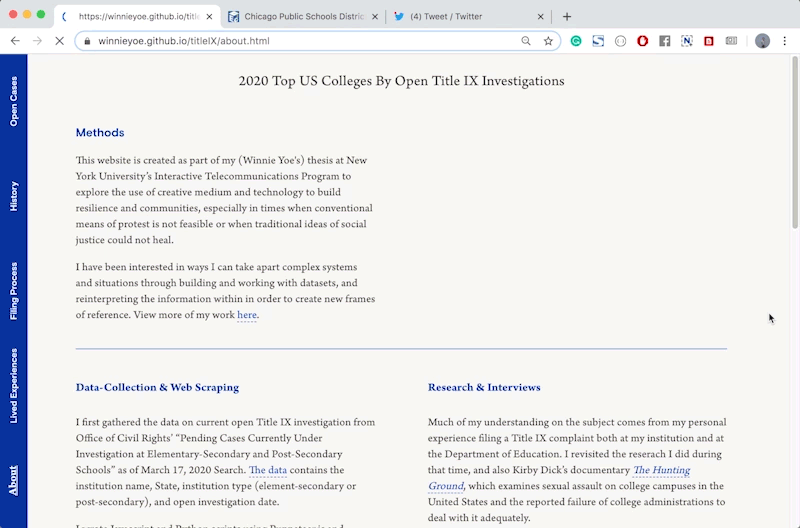Open the zoom magnifier icon in address bar
Viewport: 800px width, 528px height.
coord(526,41)
